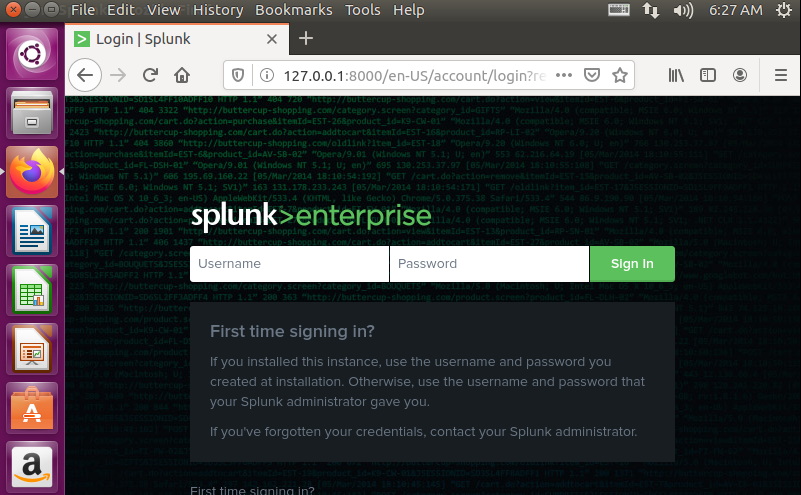Screen dimensions: 801x495
Task: Bookmark this page with the star
Action: 620,75
